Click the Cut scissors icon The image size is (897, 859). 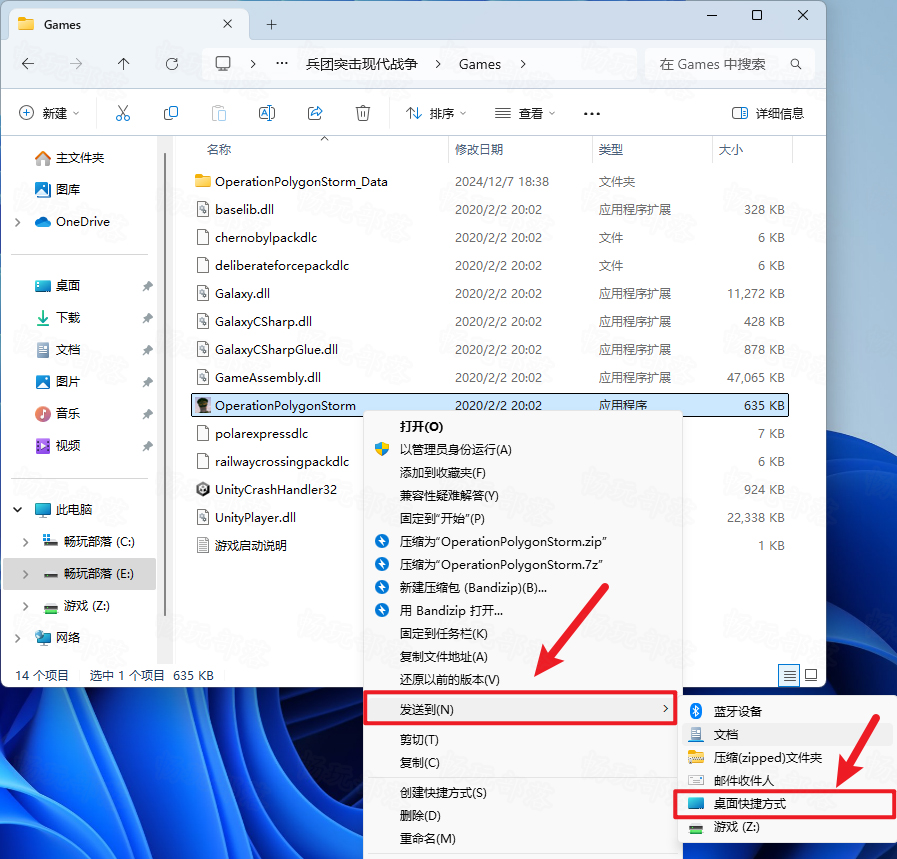click(122, 113)
